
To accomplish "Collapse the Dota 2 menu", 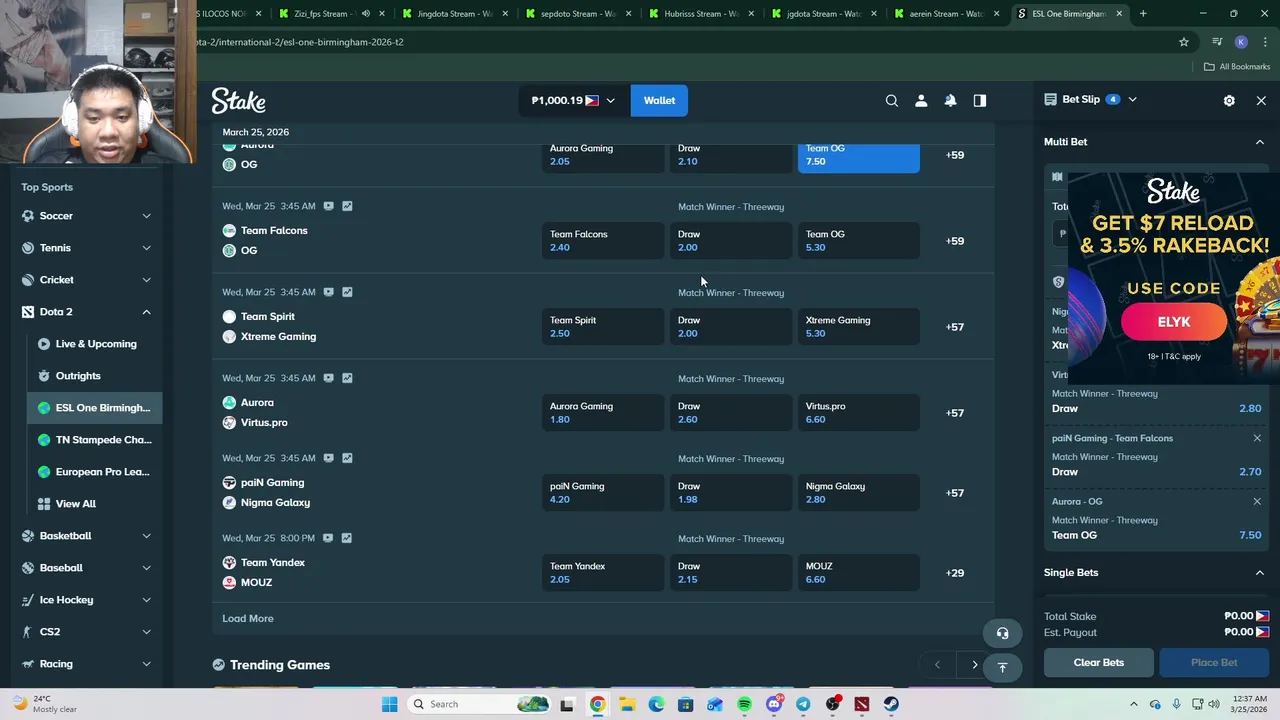I will 146,312.
